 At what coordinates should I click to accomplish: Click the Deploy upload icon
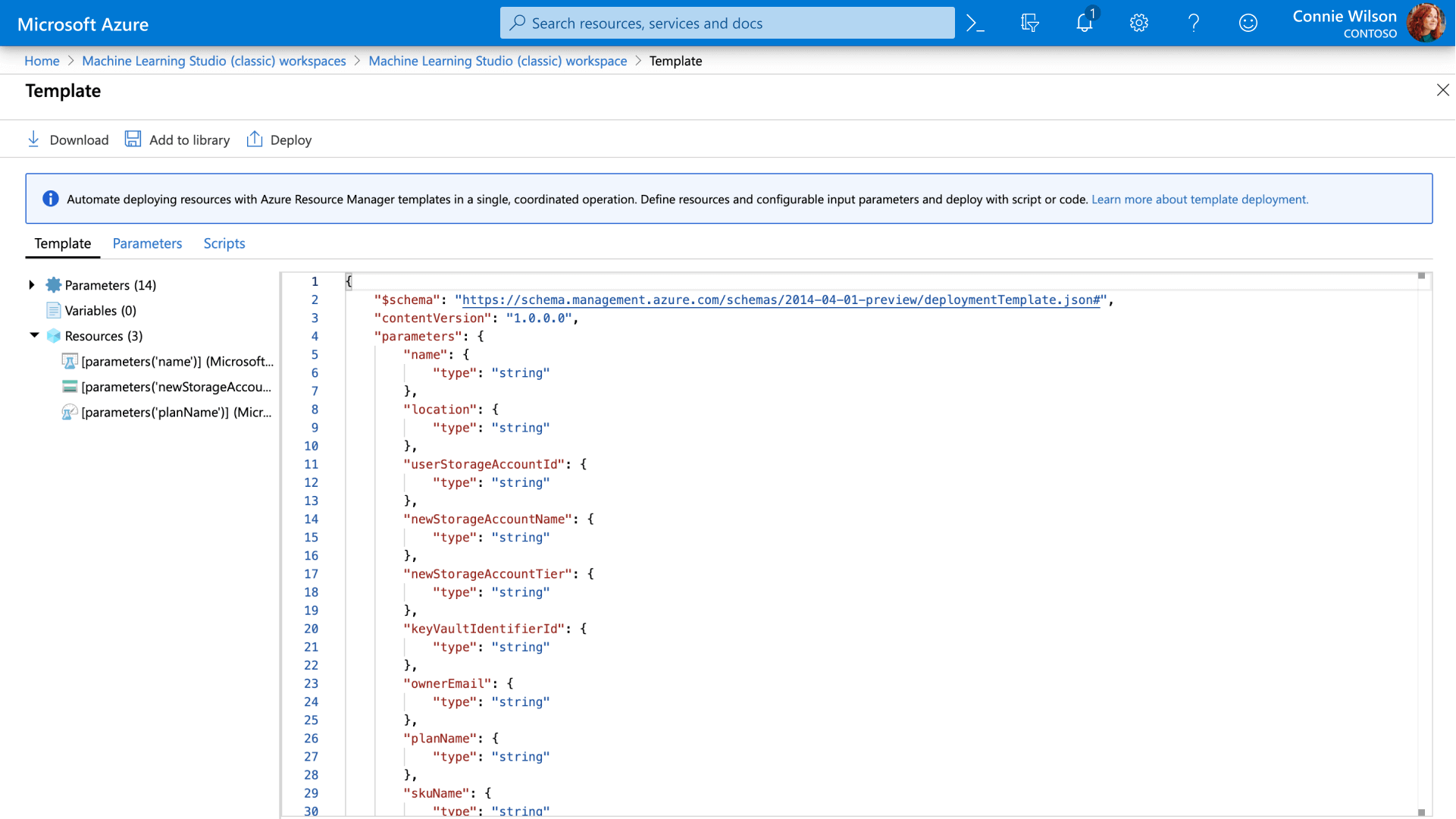(x=255, y=139)
